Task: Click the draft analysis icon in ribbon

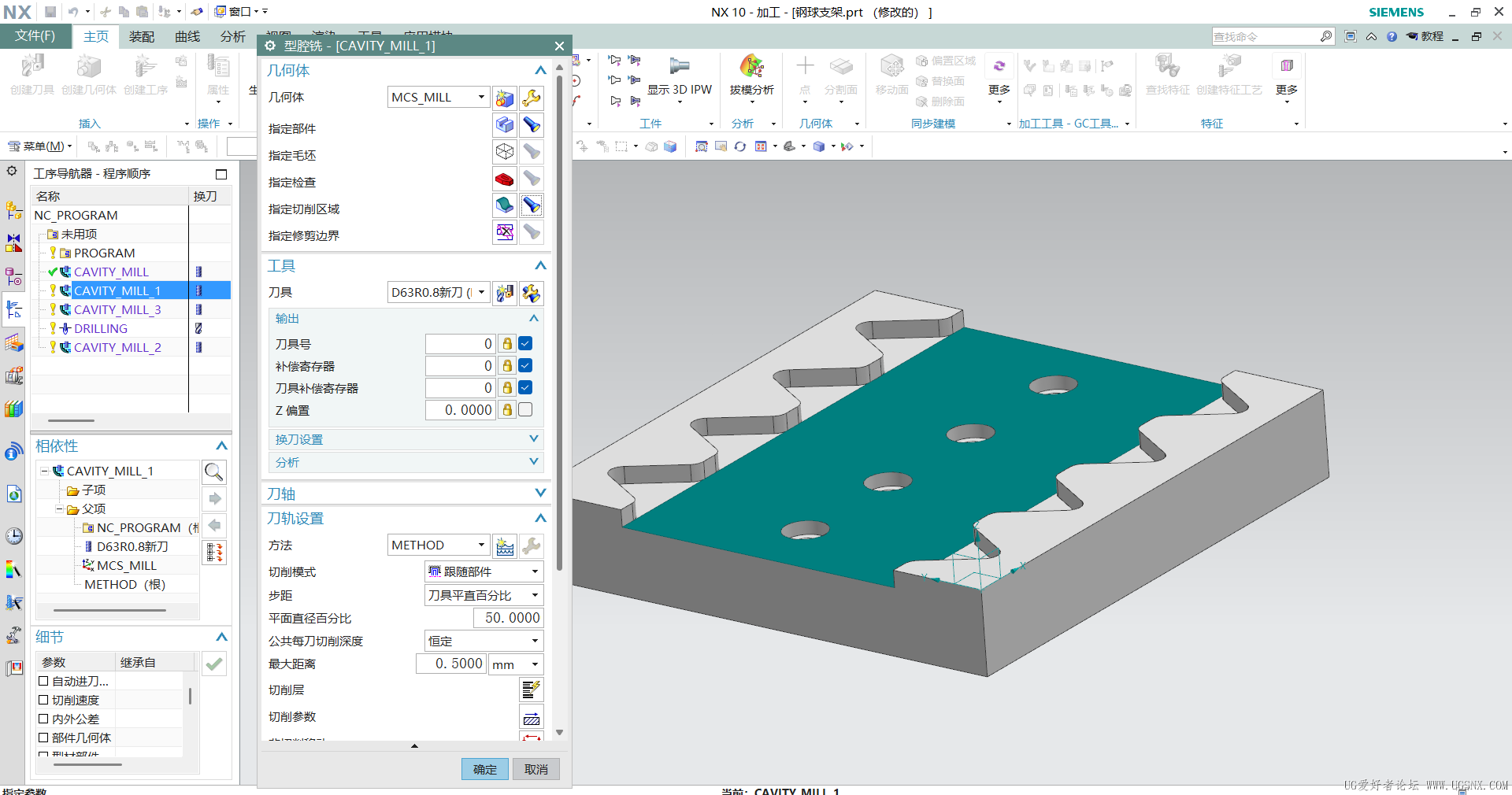Action: point(751,67)
